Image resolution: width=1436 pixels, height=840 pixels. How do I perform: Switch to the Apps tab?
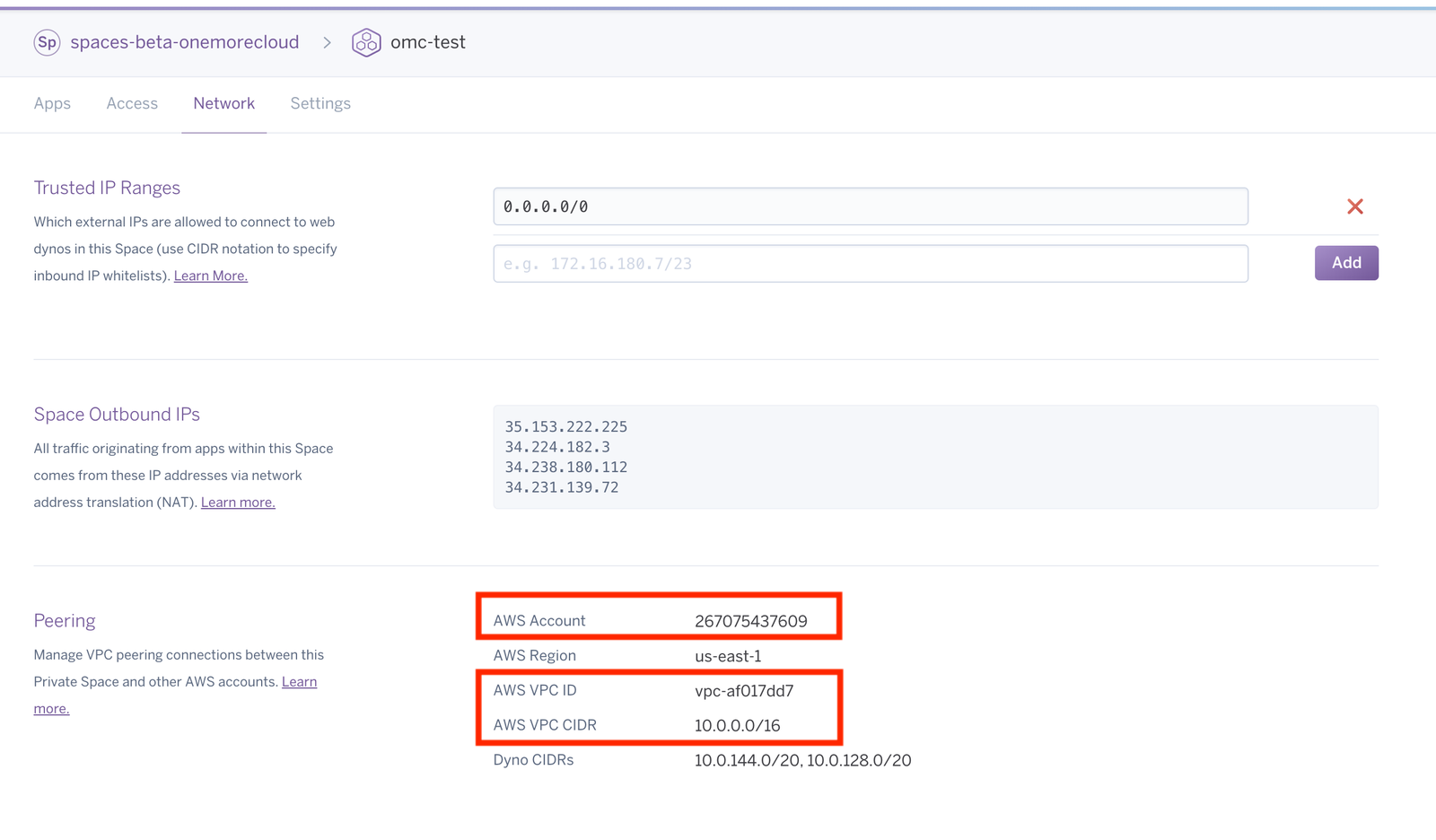[52, 103]
